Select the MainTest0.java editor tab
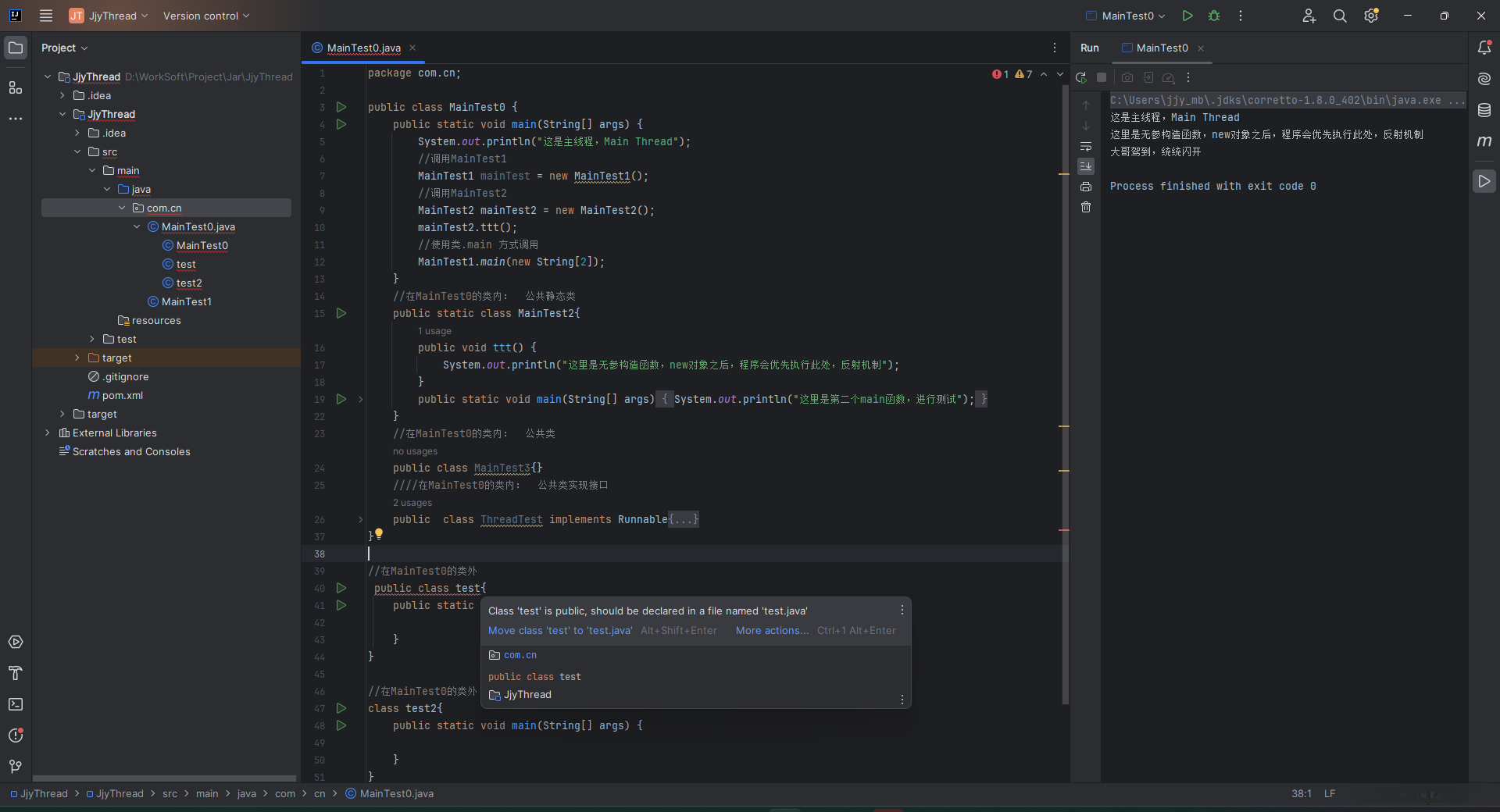Viewport: 1500px width, 812px height. pyautogui.click(x=363, y=48)
